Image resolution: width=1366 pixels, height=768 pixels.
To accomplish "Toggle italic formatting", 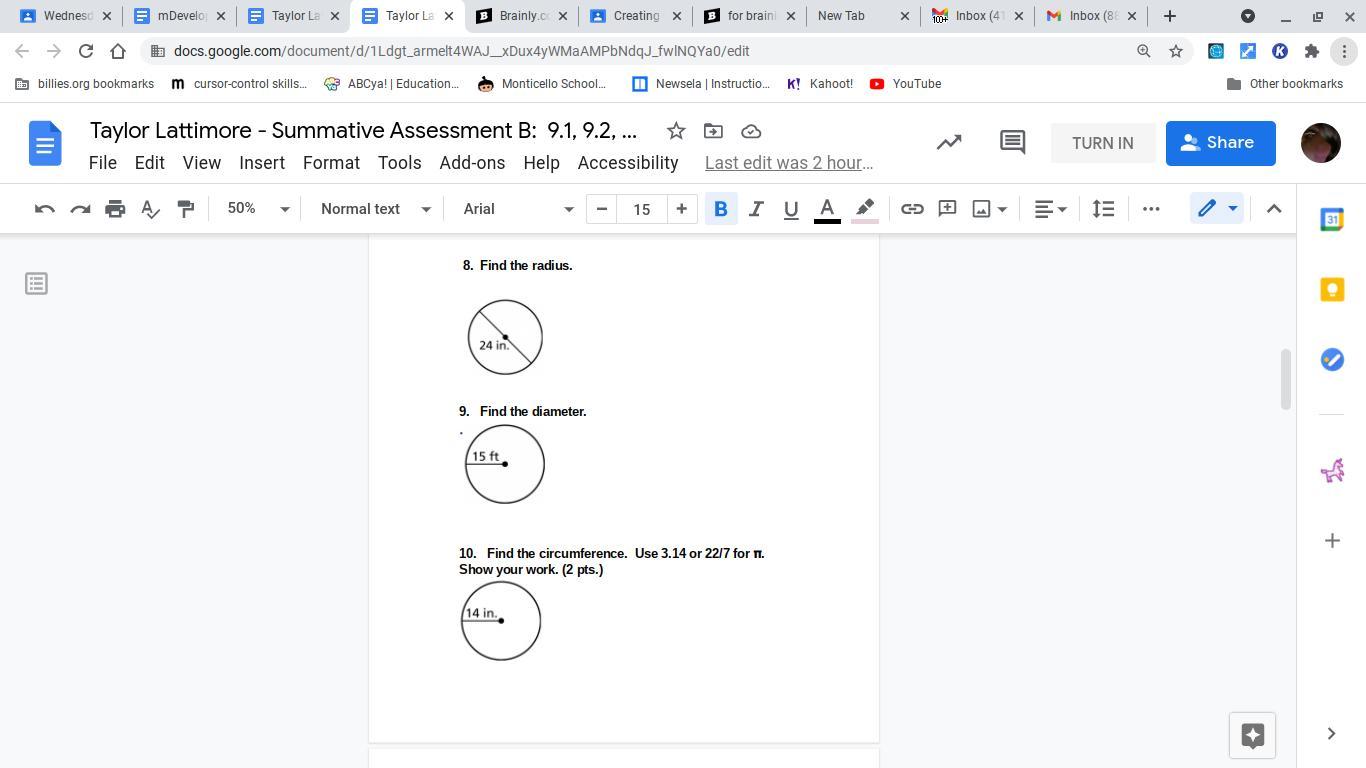I will coord(756,209).
